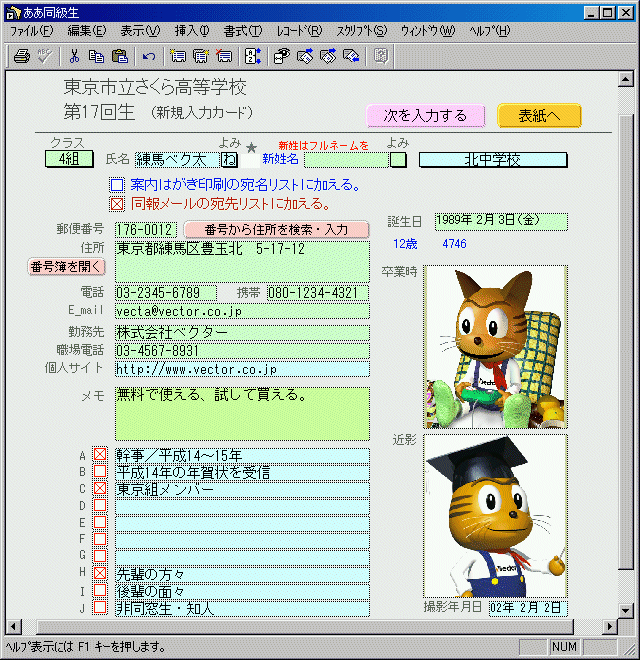Open the レコード(R) menu
Screen dimensions: 640x660
click(x=299, y=31)
